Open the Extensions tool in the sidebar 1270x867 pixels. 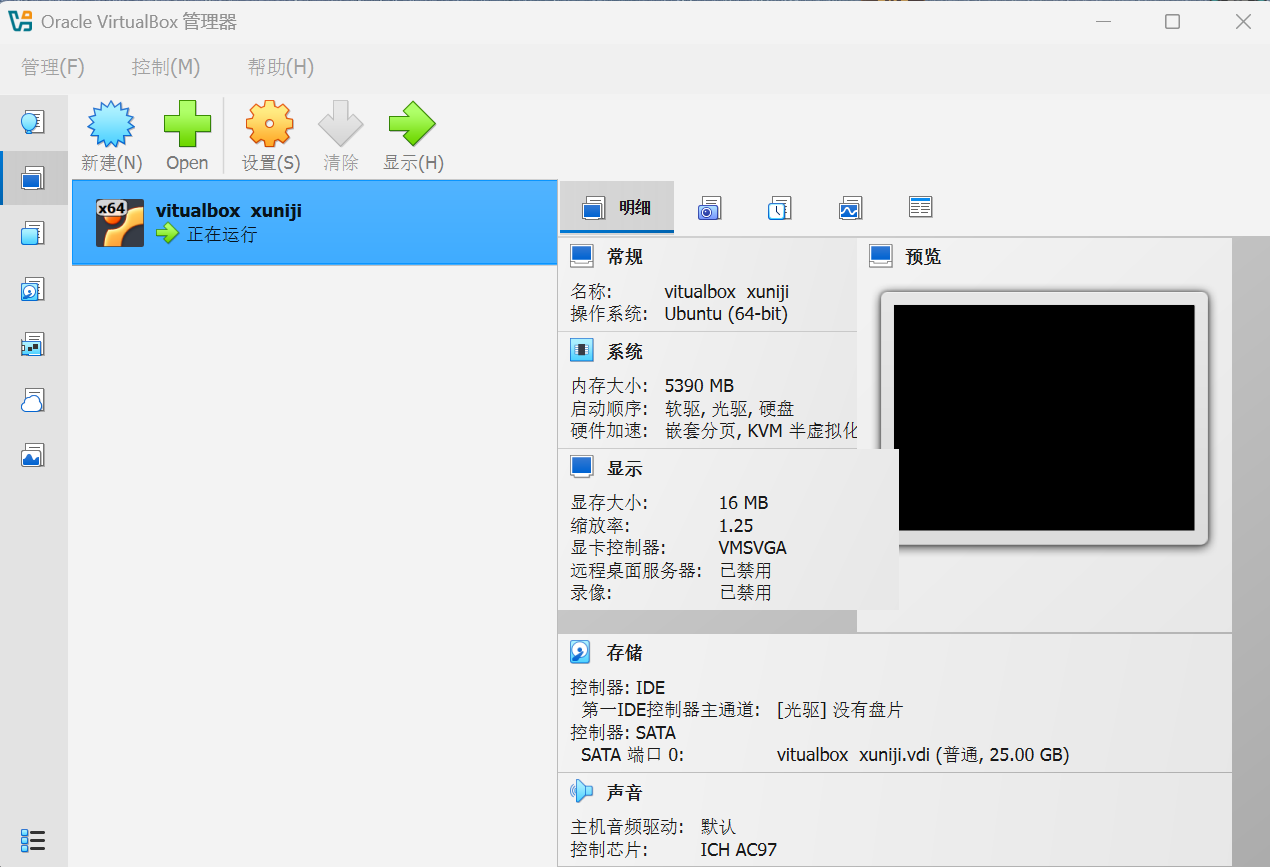pos(33,234)
